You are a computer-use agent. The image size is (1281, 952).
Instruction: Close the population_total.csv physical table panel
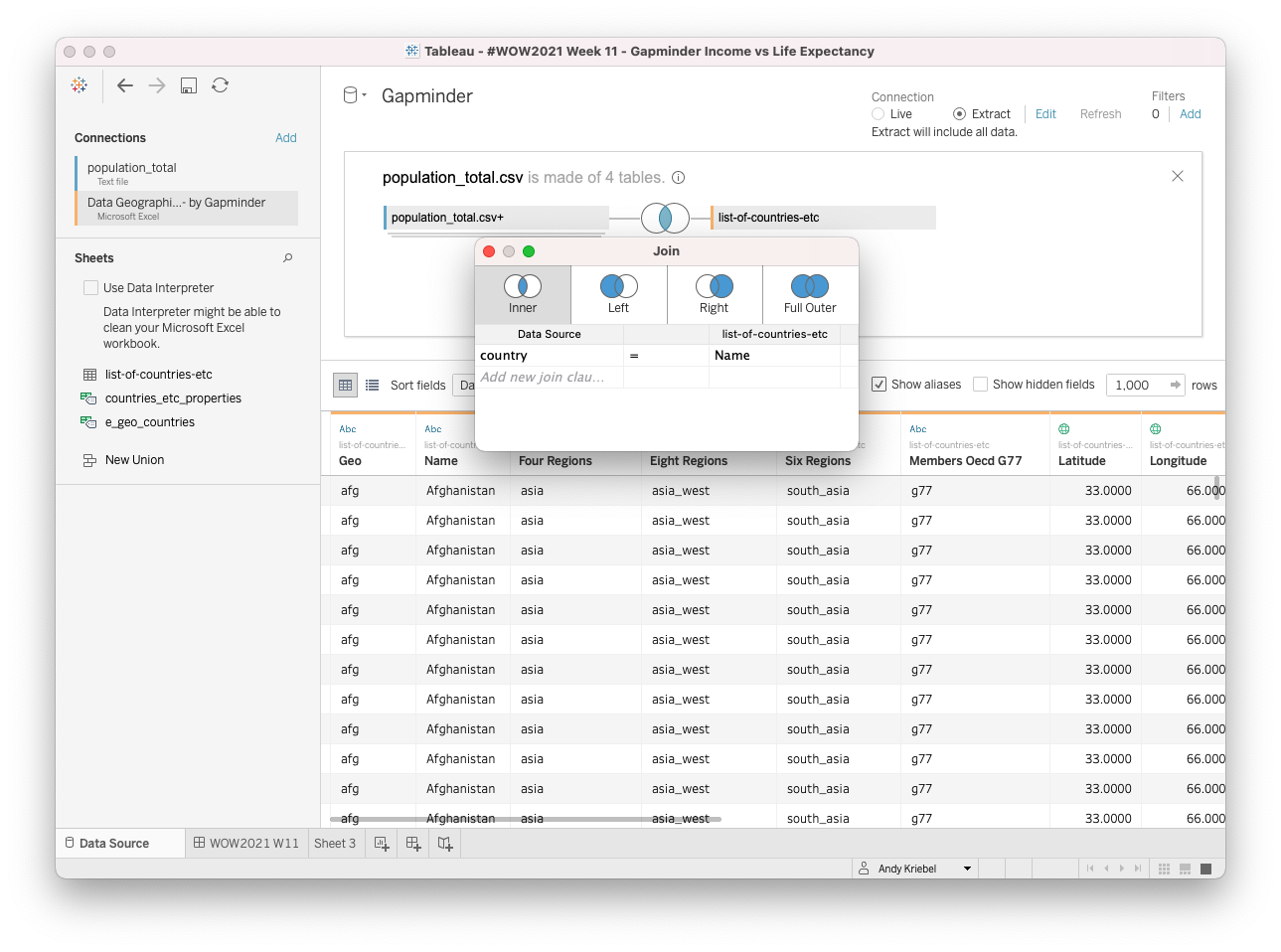coord(1178,176)
